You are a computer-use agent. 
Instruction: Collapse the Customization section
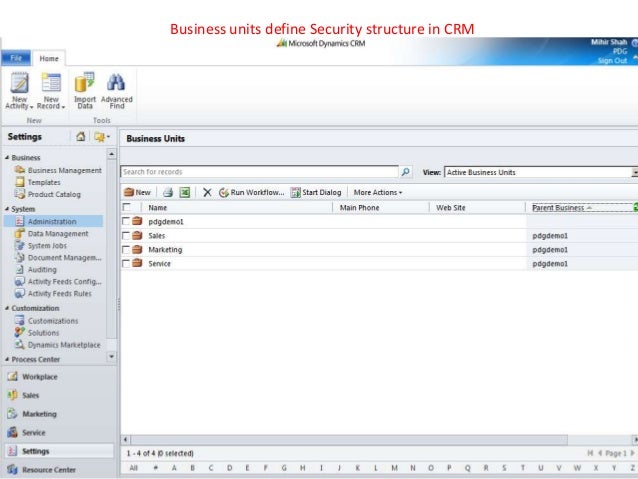7,308
